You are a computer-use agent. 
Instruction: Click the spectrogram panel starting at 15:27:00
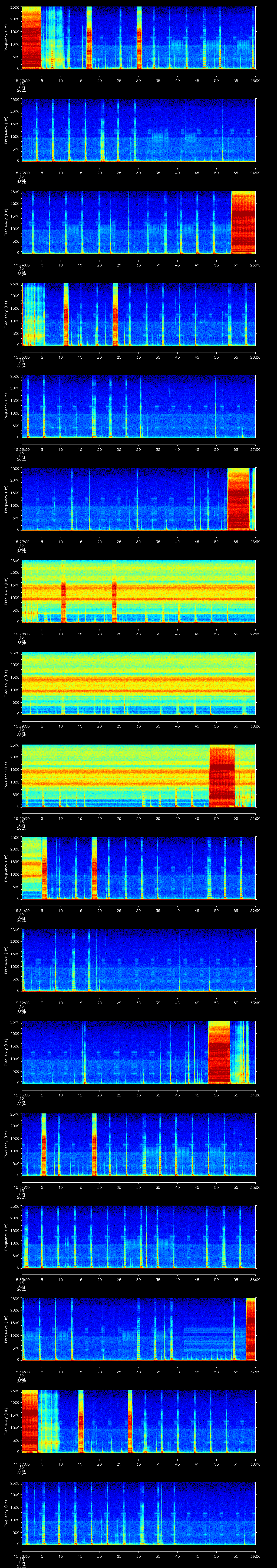click(x=138, y=499)
